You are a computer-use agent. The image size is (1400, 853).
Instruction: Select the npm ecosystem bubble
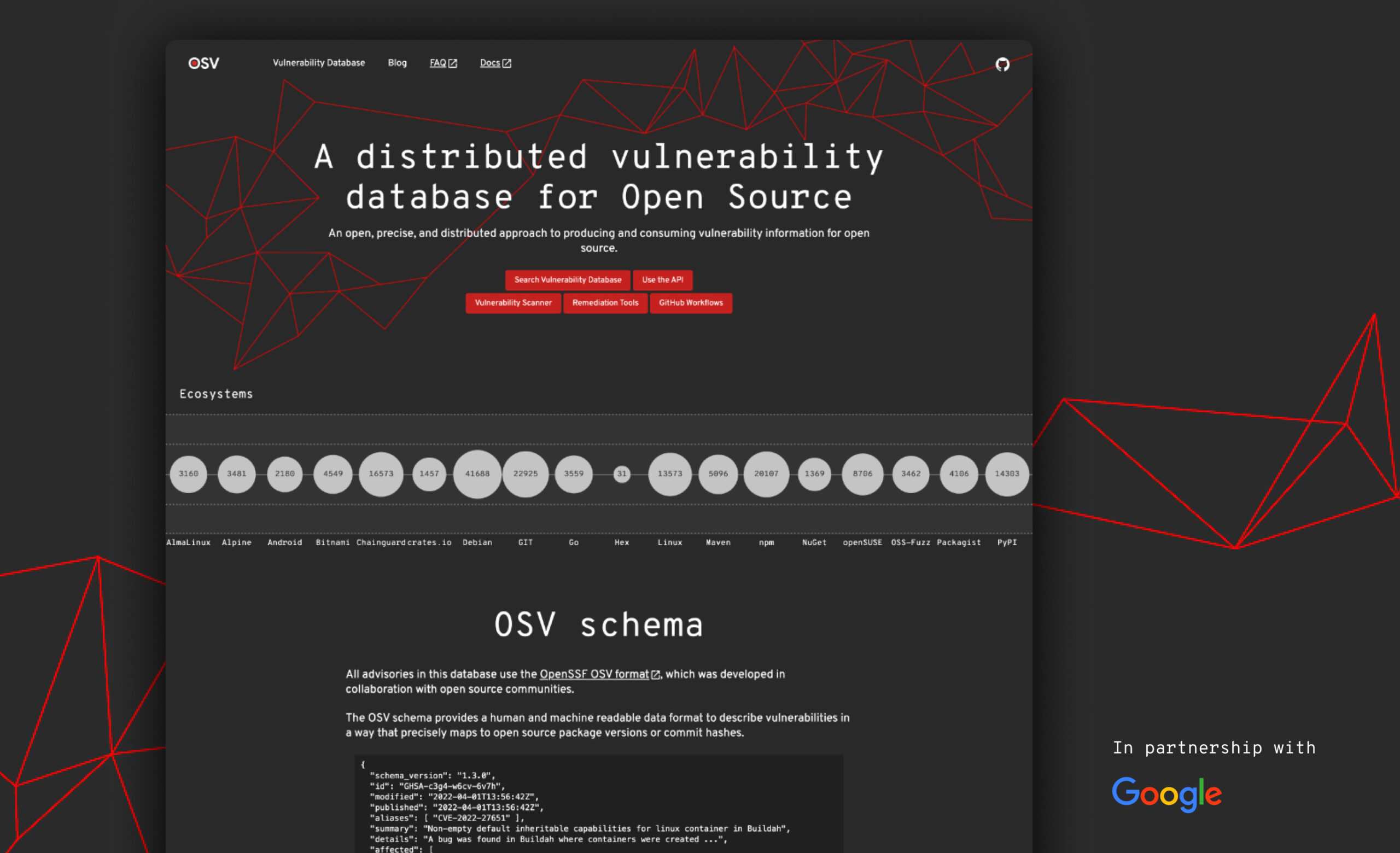pos(766,474)
